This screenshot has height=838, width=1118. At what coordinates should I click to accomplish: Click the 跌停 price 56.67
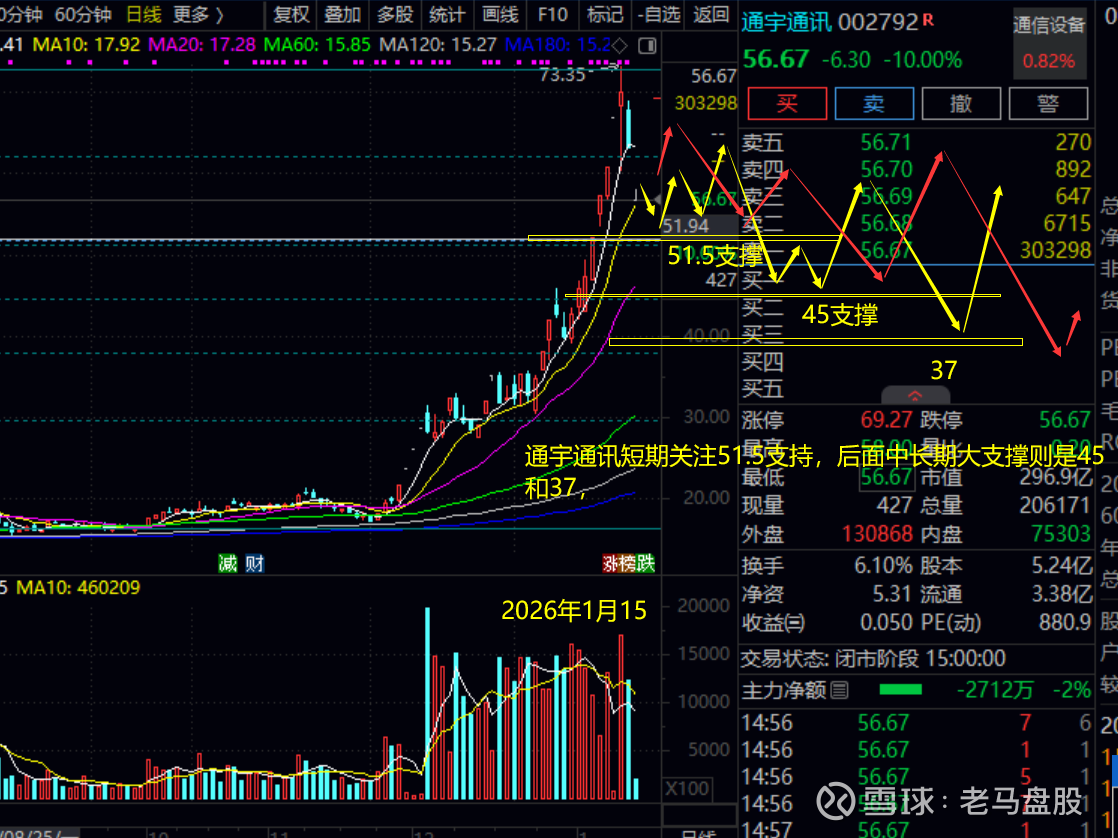click(1065, 419)
